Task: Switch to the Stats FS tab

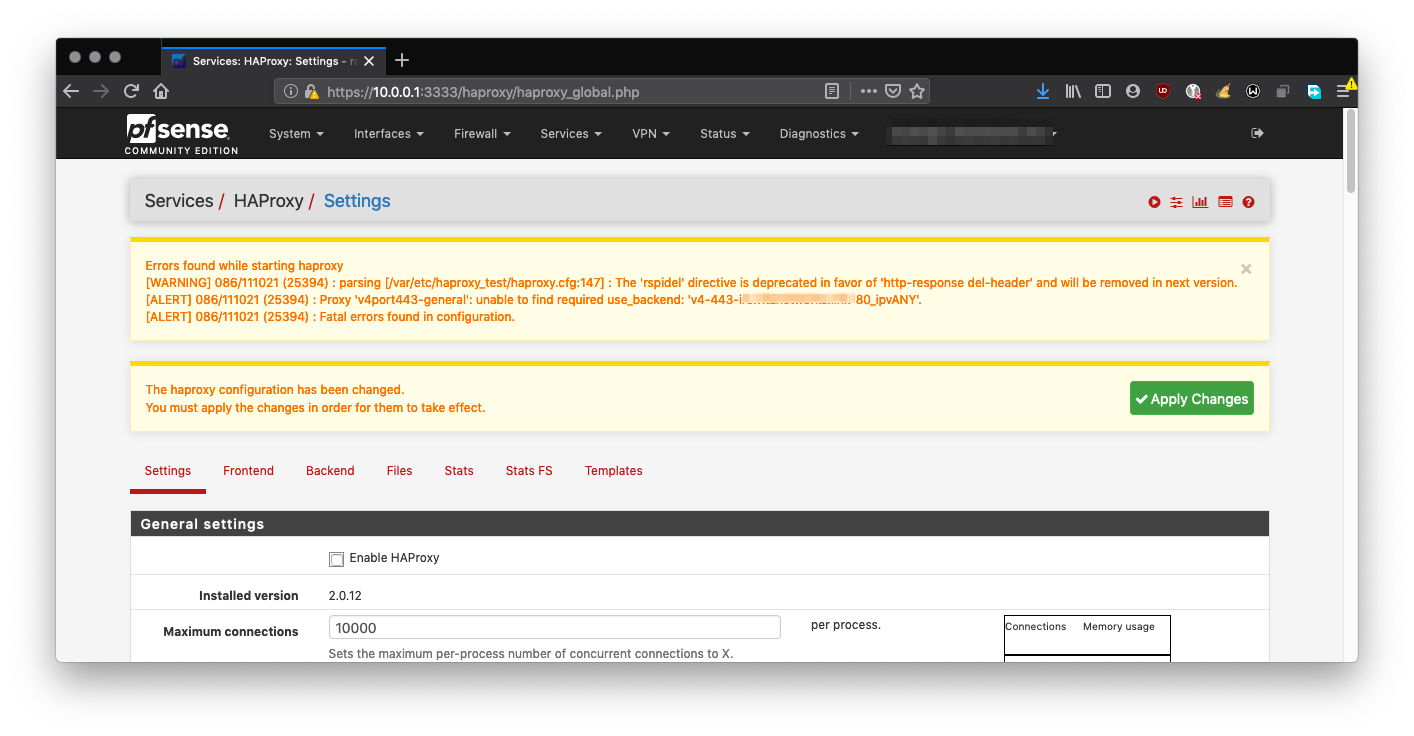Action: 529,471
